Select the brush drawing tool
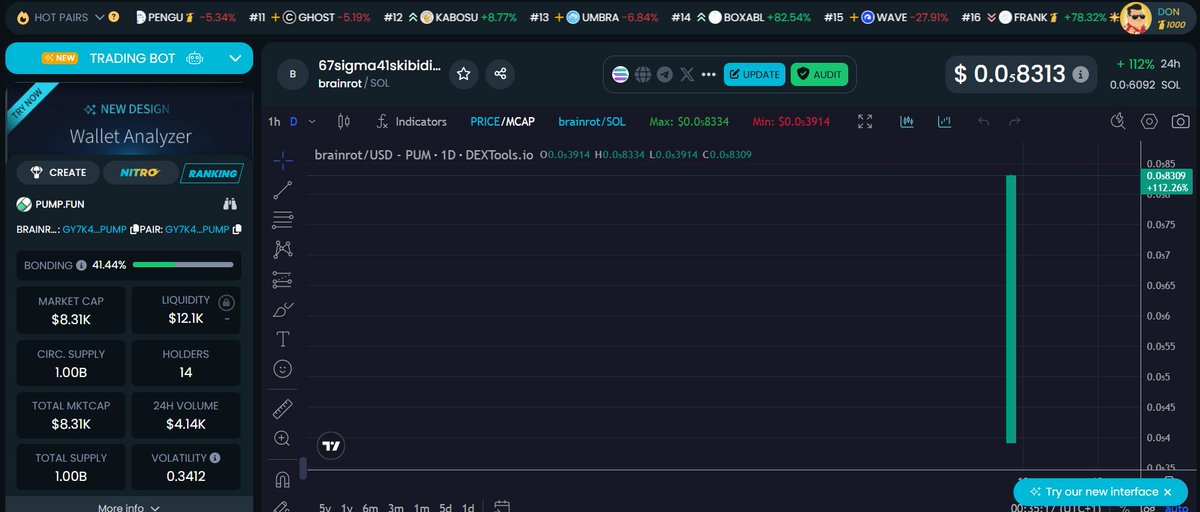Viewport: 1200px width, 512px height. click(x=283, y=309)
